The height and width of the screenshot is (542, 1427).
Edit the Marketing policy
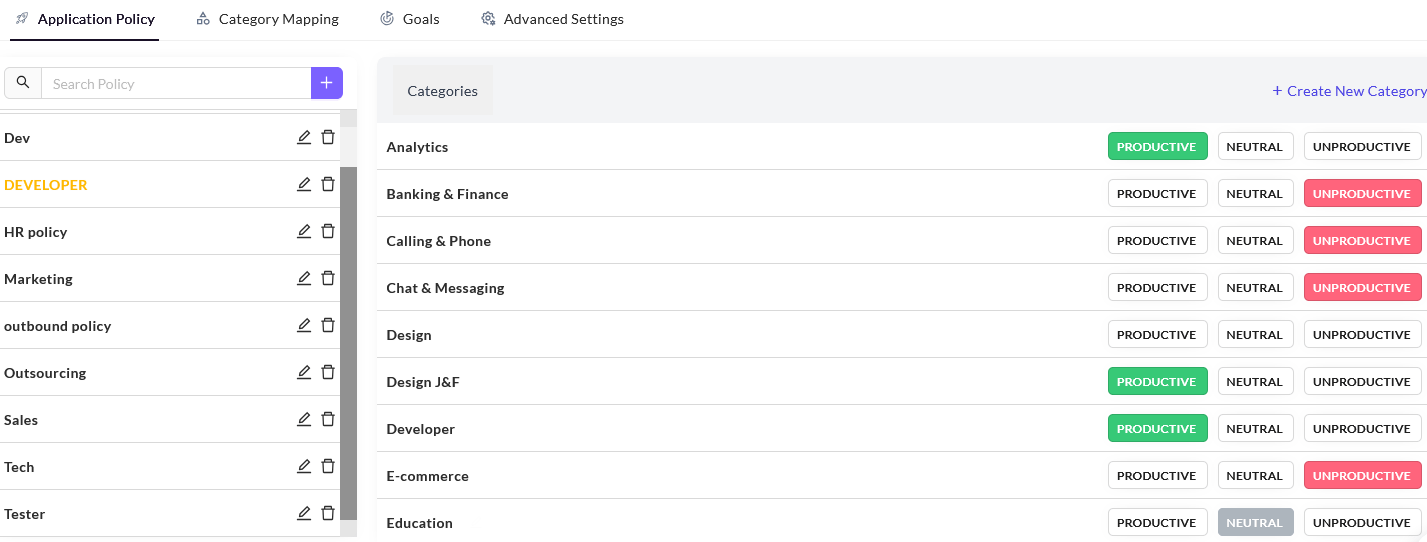[x=304, y=278]
